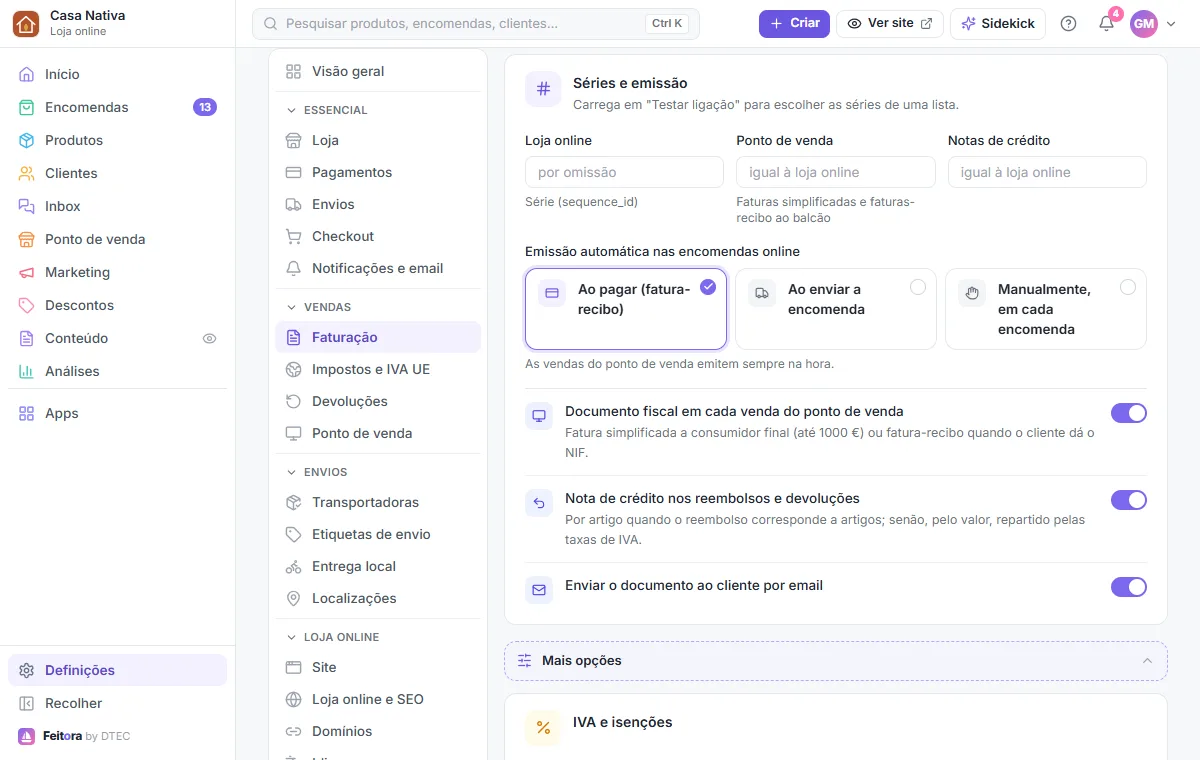The height and width of the screenshot is (760, 1200).
Task: Click the IVA e isenções percent icon
Action: pos(543,728)
